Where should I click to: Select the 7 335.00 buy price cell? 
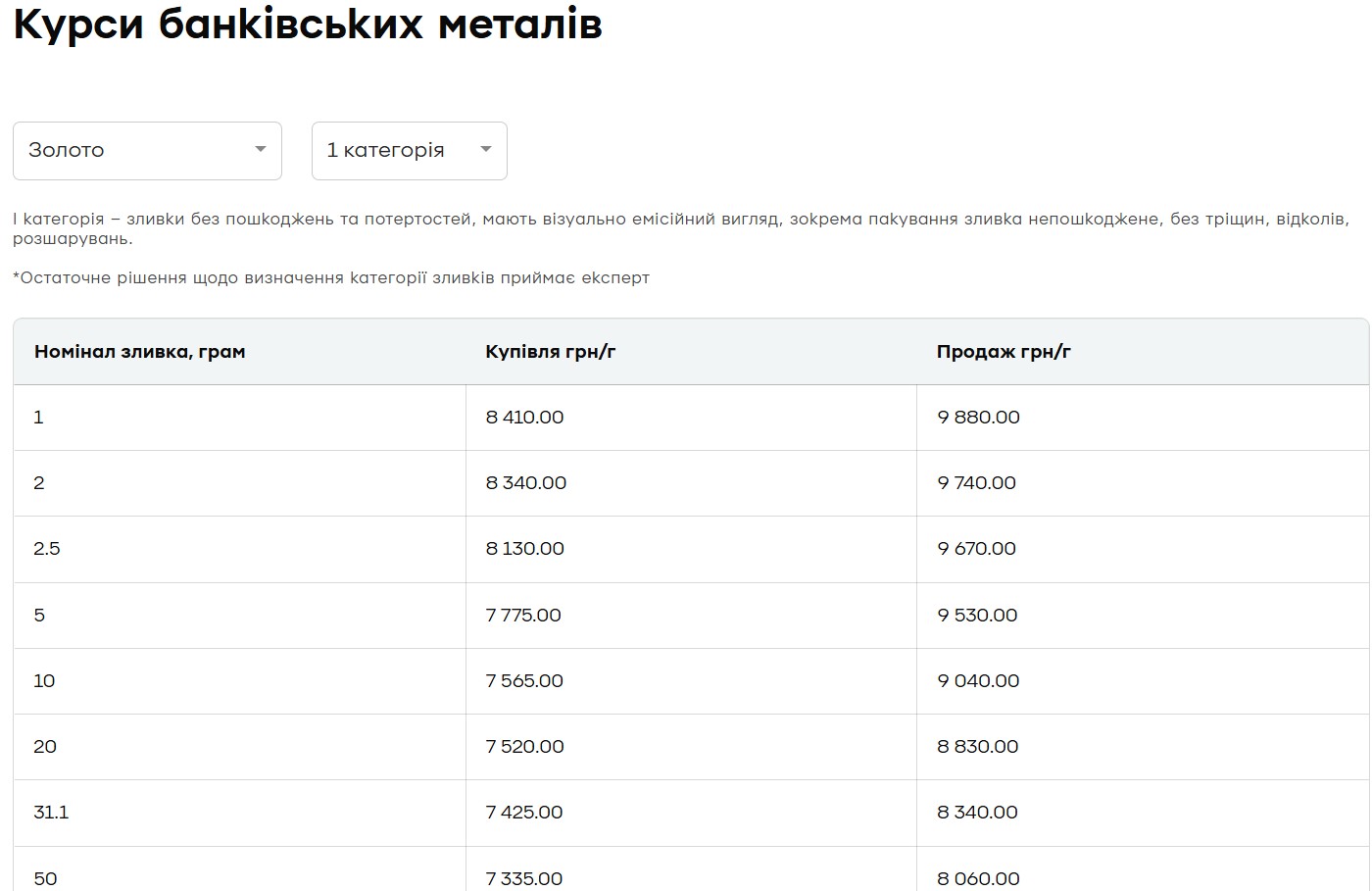pos(691,869)
